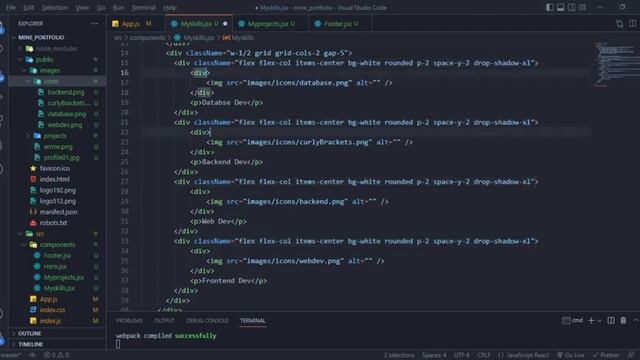Image resolution: width=640 pixels, height=360 pixels.
Task: Open the launch profile dropdown arrow next to plus
Action: tap(599, 321)
